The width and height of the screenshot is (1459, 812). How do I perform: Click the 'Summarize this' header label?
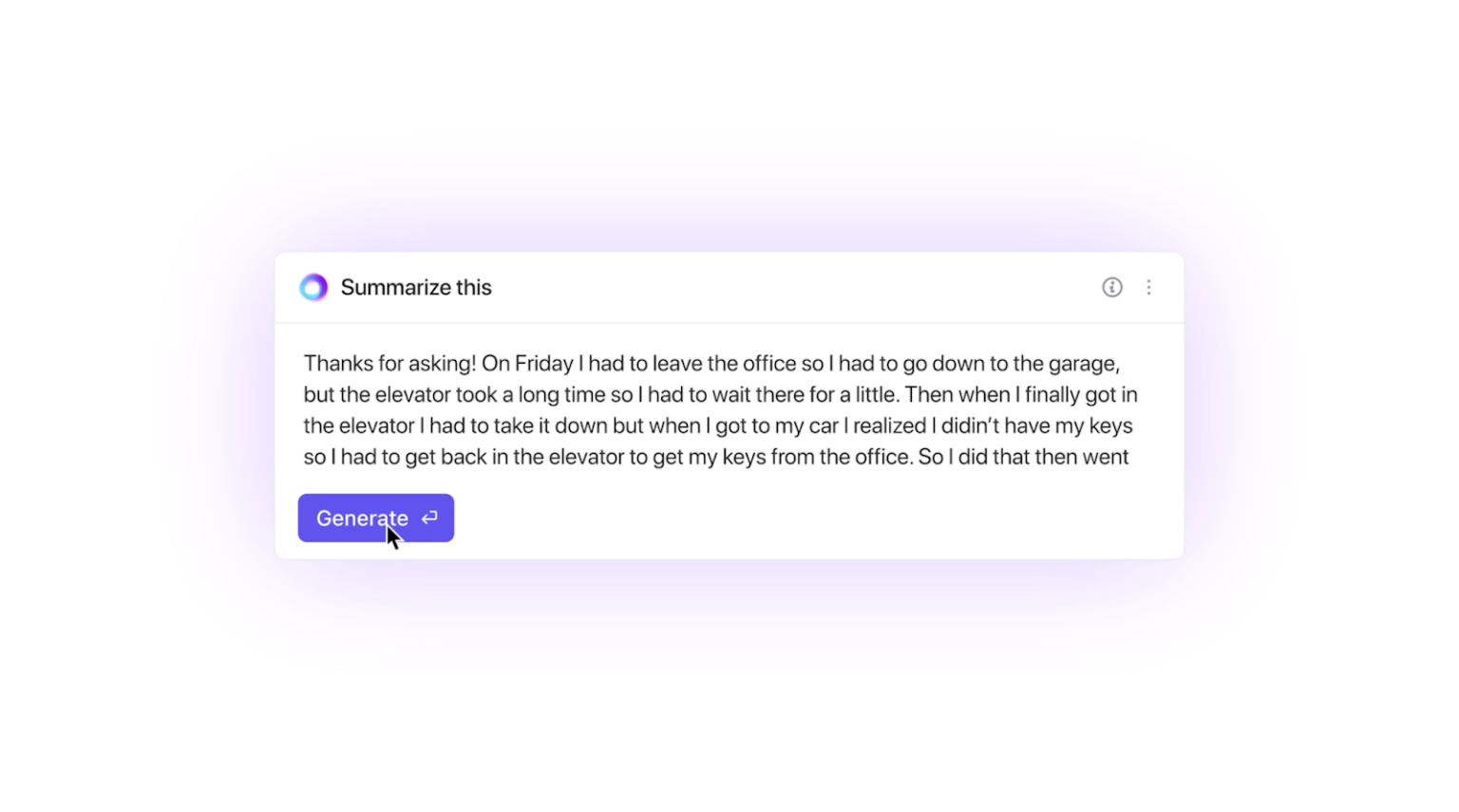point(416,287)
